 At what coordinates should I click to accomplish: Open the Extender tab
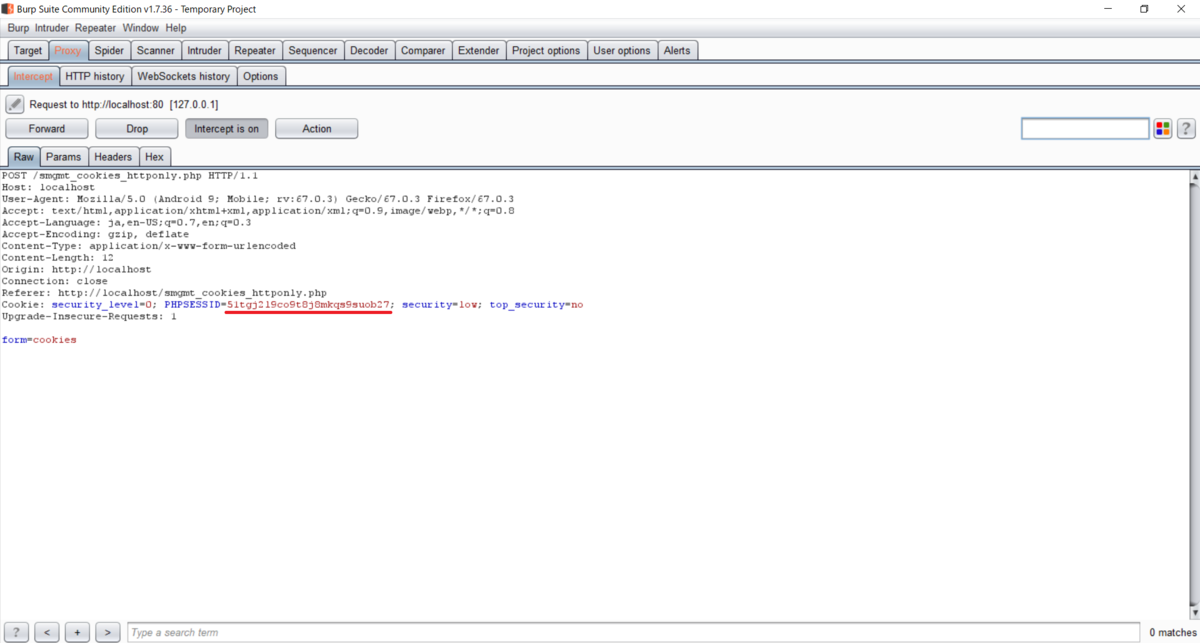click(x=479, y=50)
